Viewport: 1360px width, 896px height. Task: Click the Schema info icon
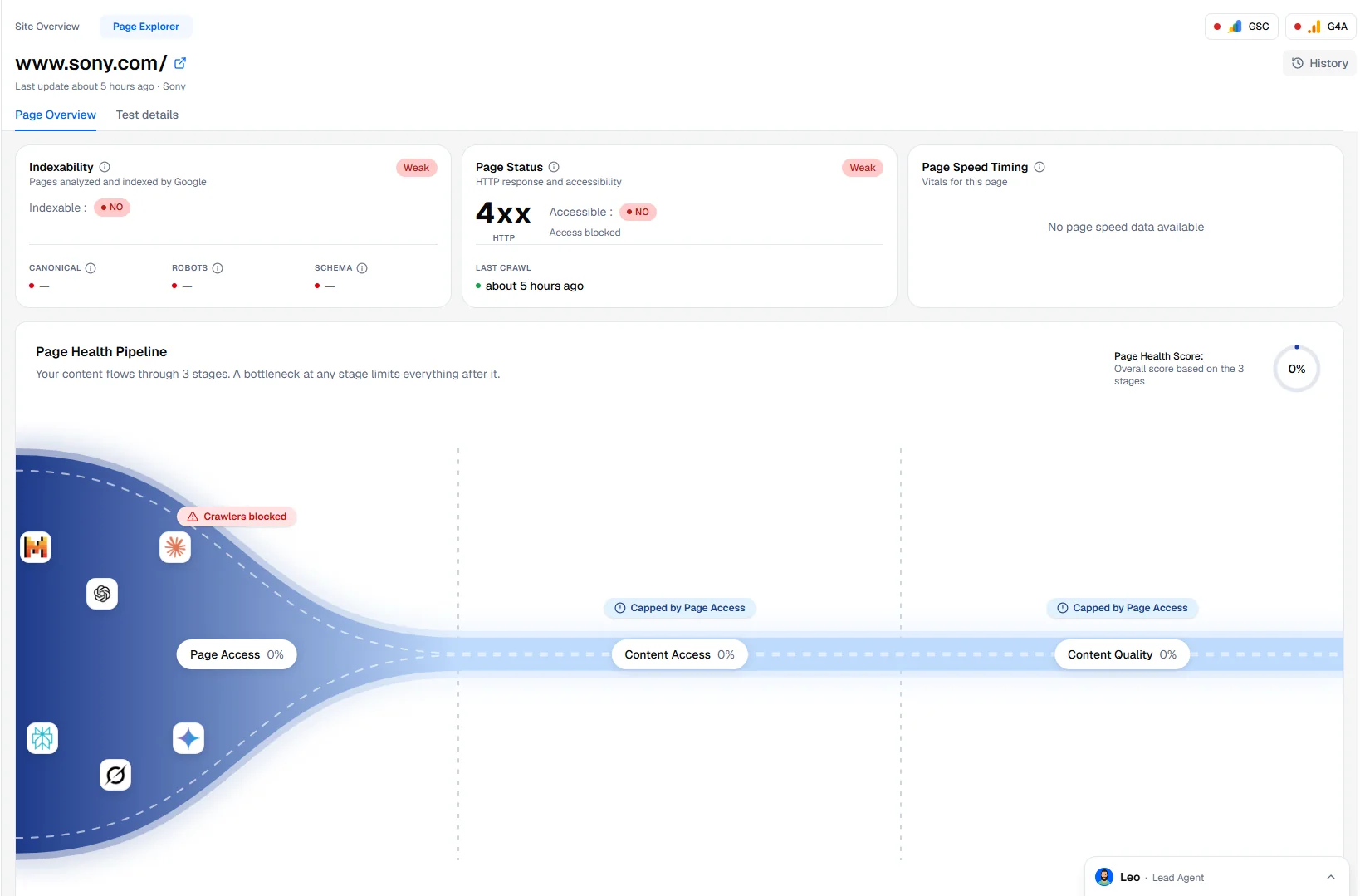click(x=362, y=268)
